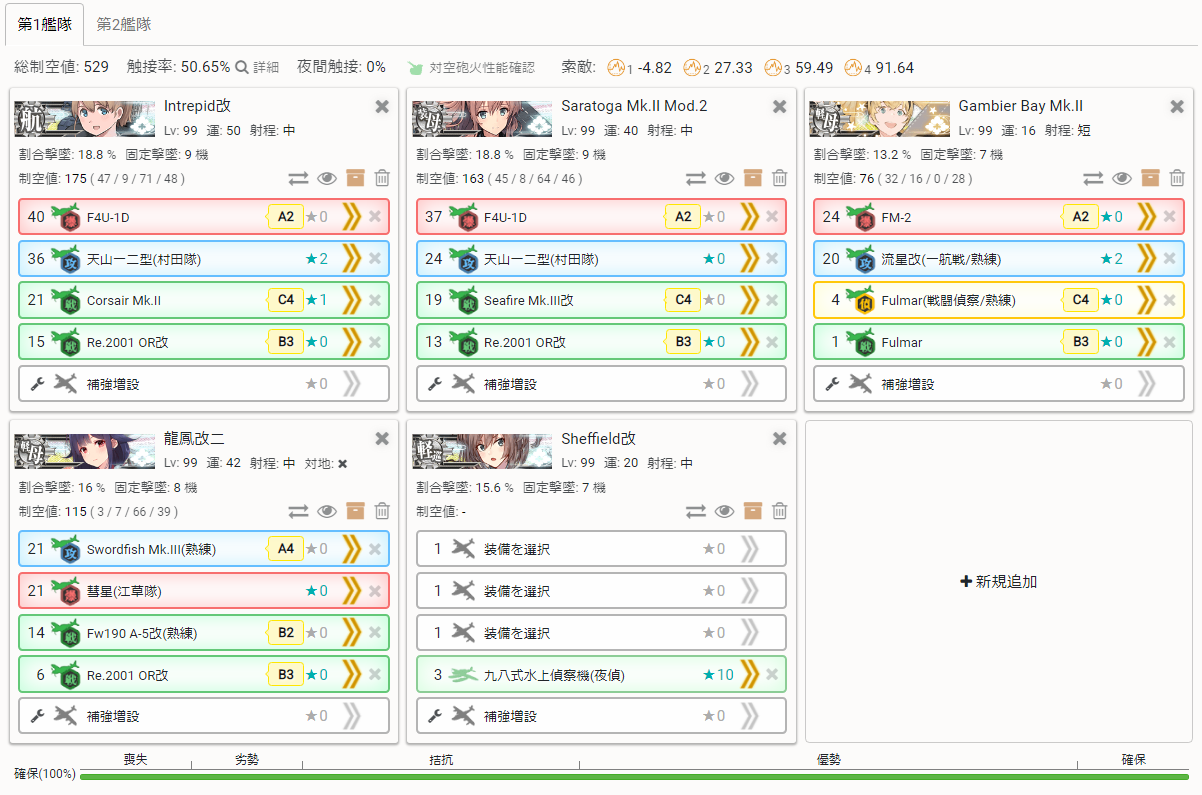Click Saratoga Mk.II Mod.2 ship portrait

[482, 119]
